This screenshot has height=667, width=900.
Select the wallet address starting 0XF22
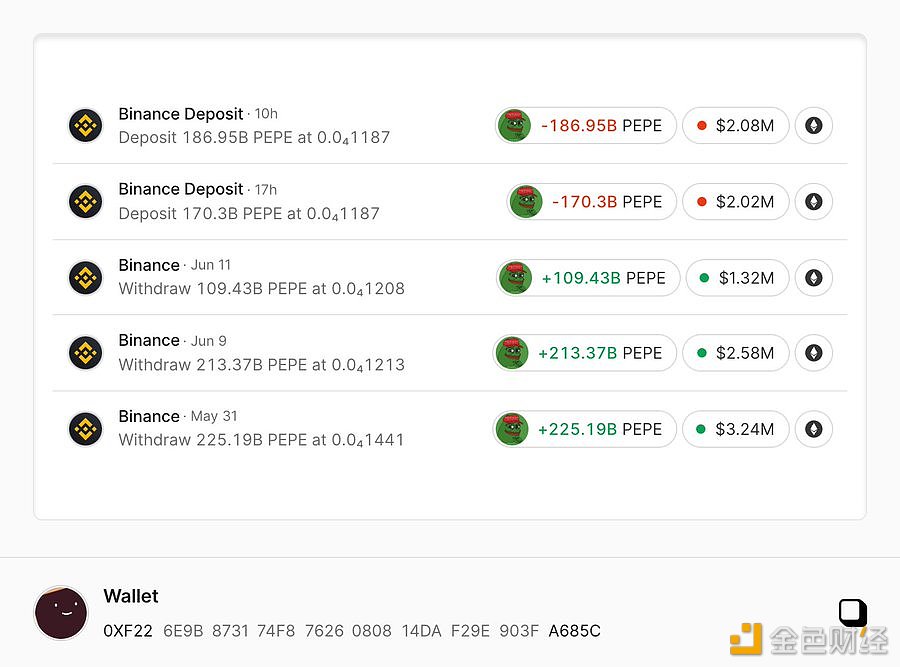352,631
